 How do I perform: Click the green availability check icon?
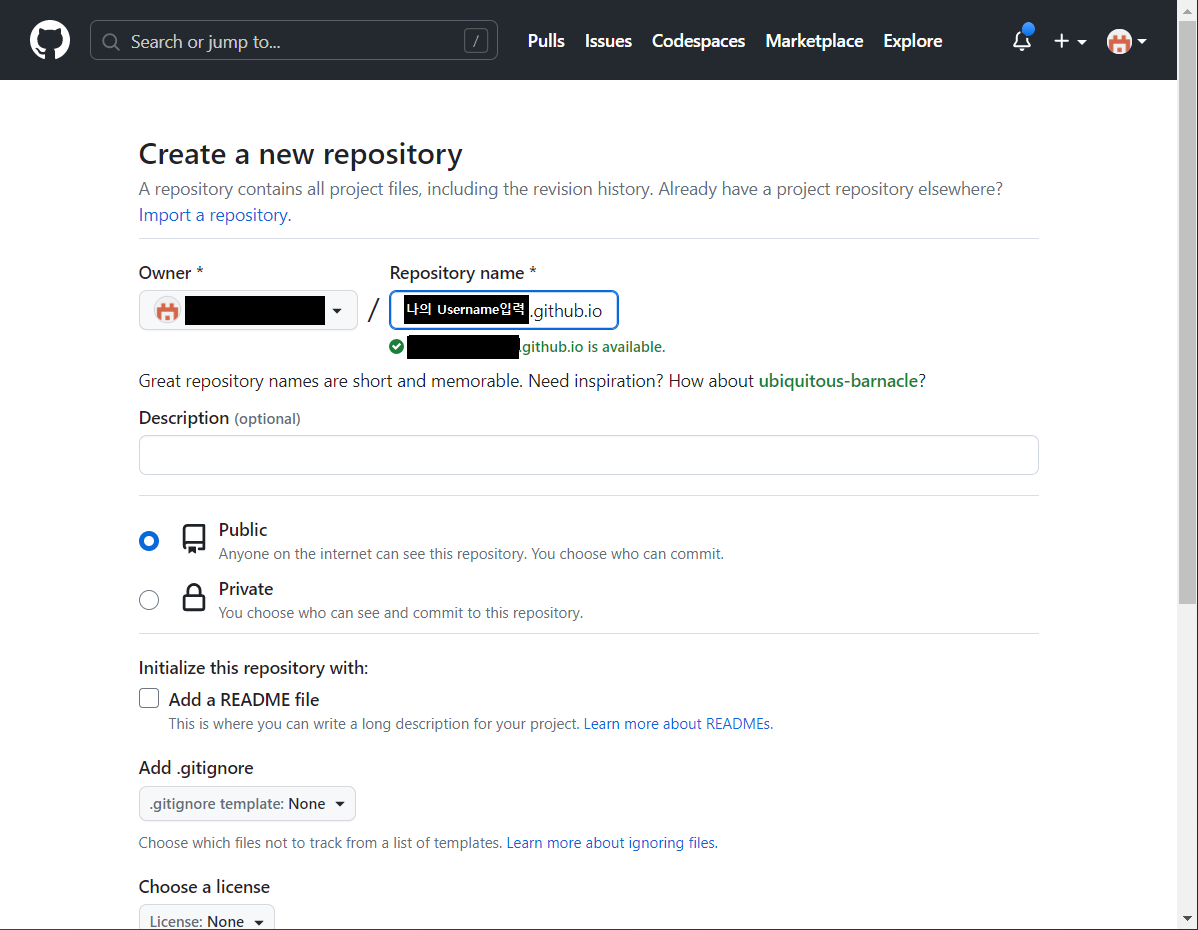point(397,346)
